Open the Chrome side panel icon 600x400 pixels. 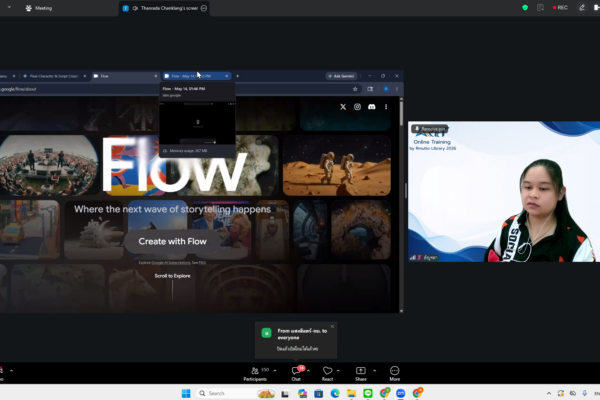pyautogui.click(x=370, y=89)
